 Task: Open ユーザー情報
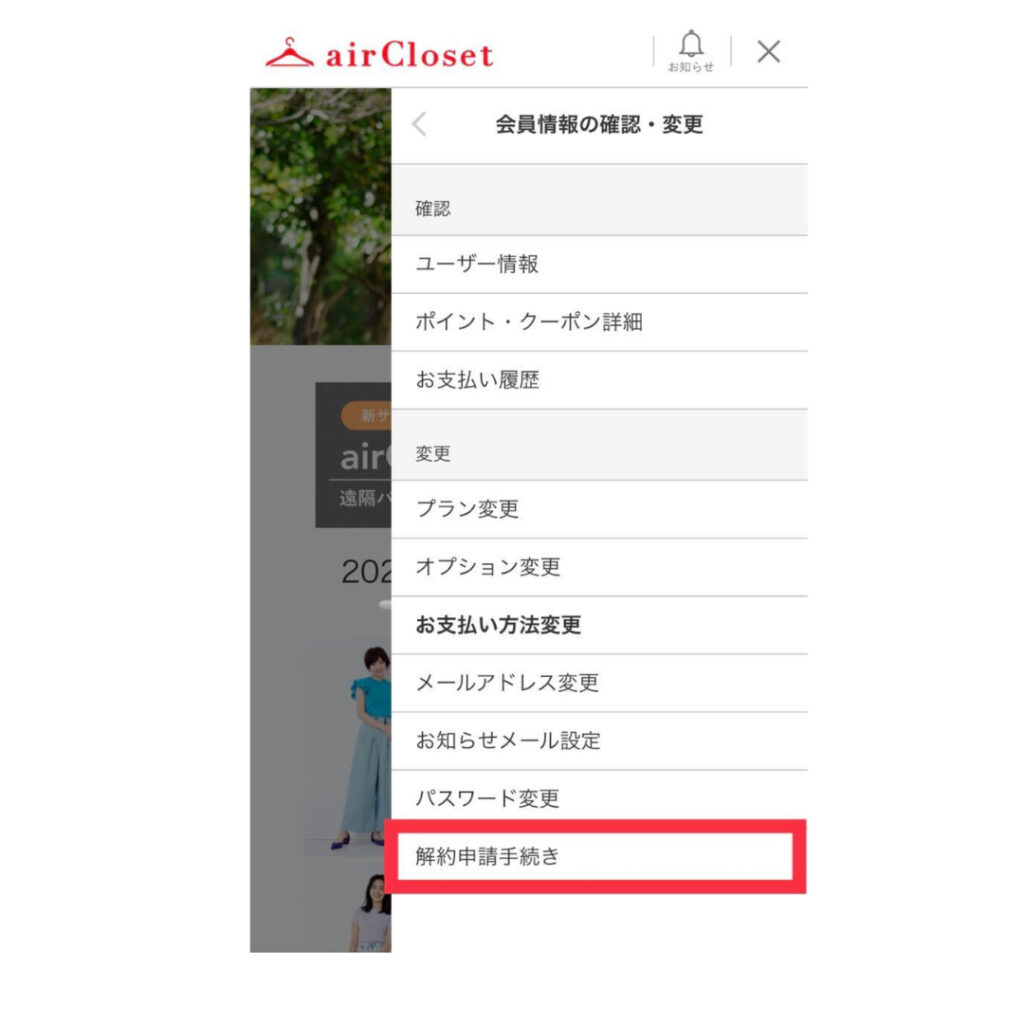pos(599,264)
